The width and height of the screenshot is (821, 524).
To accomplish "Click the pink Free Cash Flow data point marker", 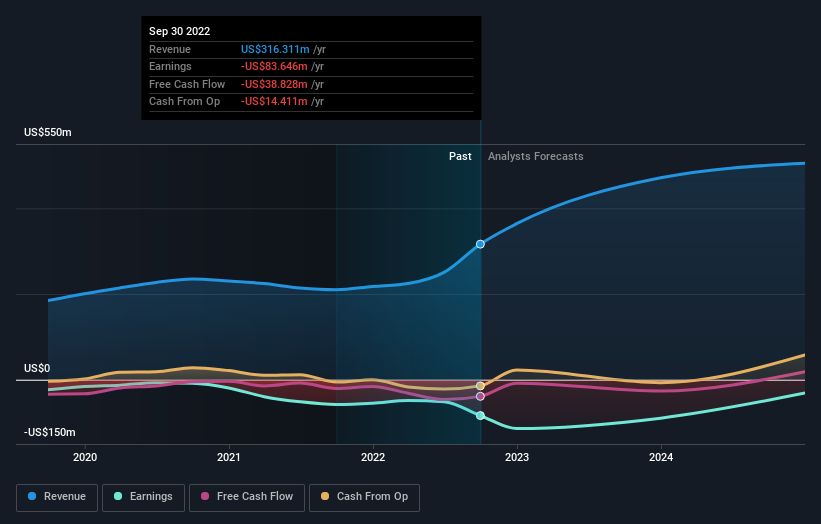I will (x=480, y=396).
